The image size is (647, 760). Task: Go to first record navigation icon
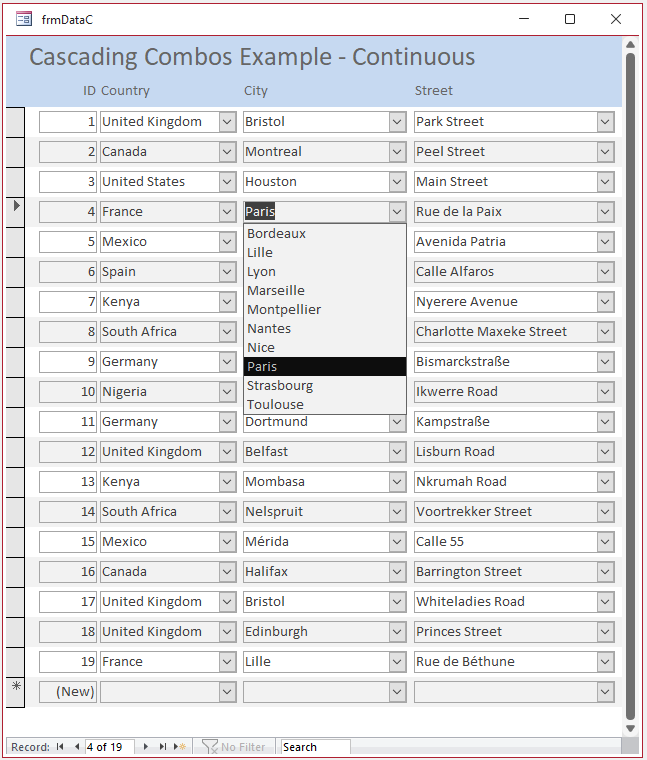coord(60,746)
